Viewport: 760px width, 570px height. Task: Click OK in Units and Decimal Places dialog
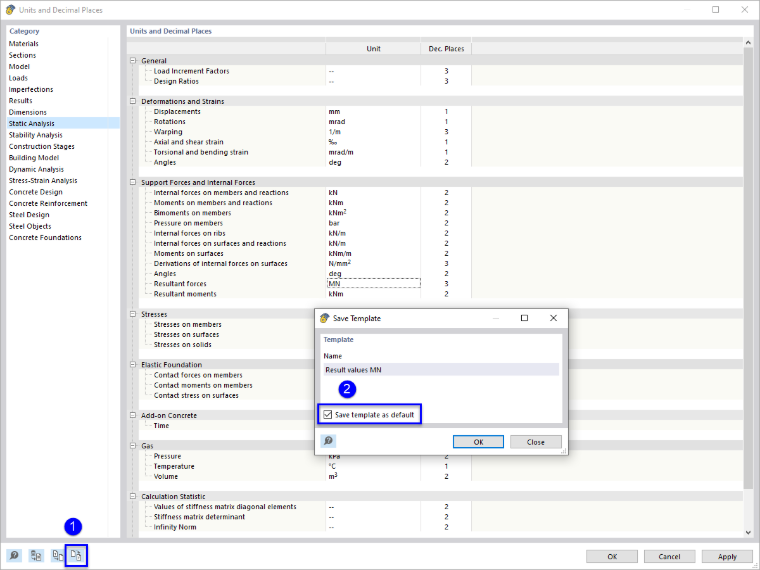(x=612, y=556)
